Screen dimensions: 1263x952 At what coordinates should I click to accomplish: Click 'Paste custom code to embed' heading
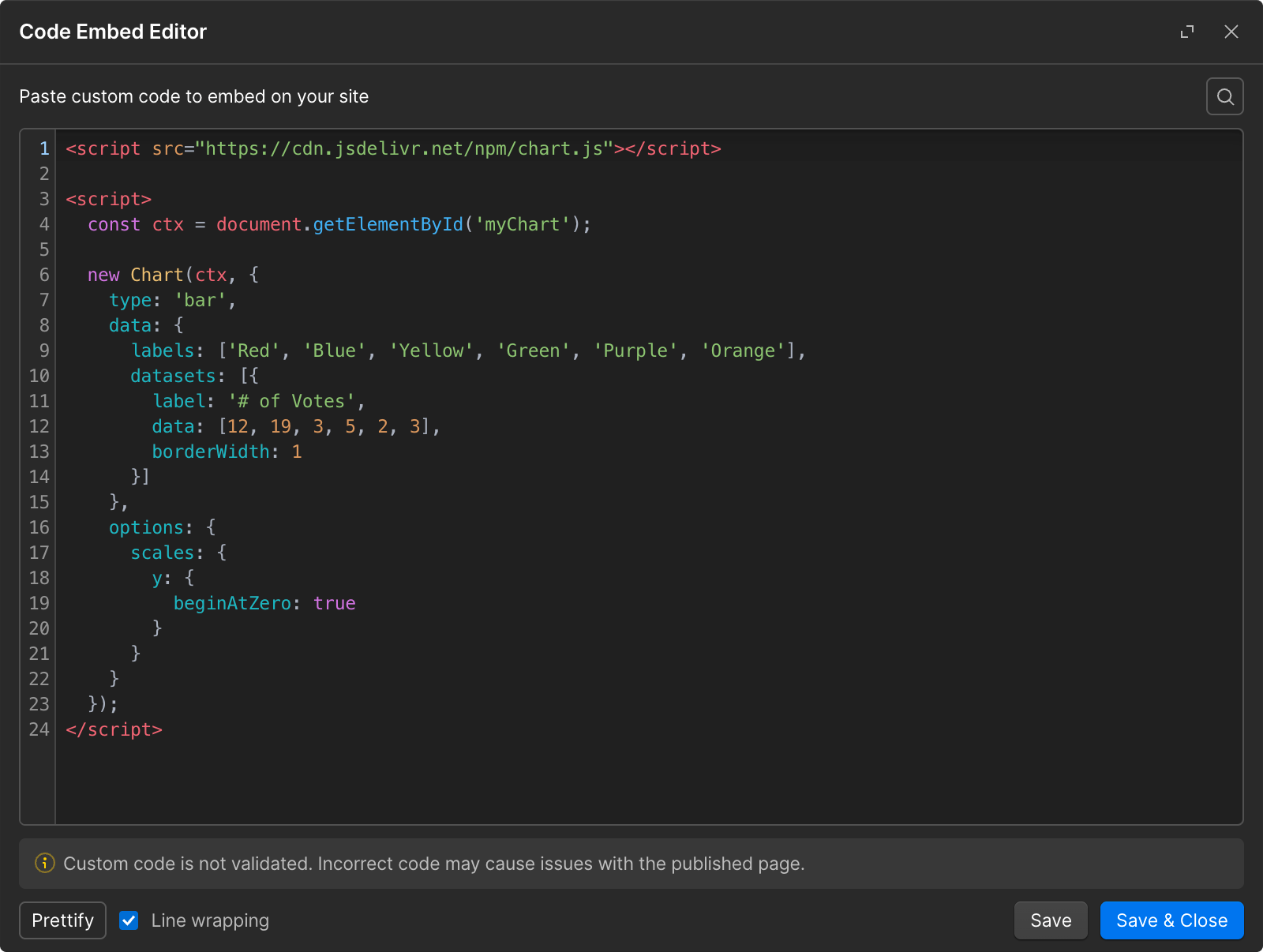pyautogui.click(x=194, y=96)
